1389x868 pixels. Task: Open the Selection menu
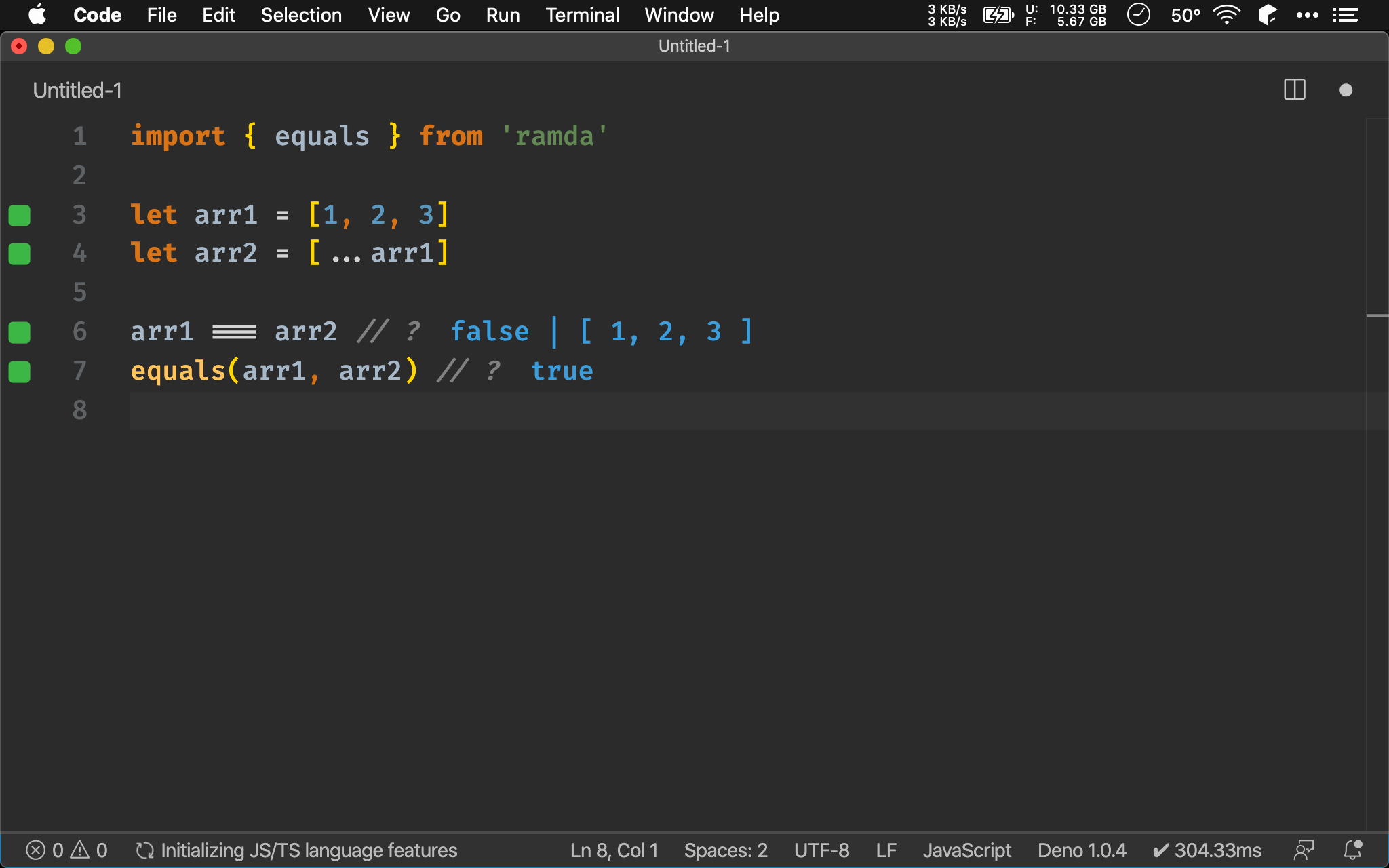pos(301,15)
